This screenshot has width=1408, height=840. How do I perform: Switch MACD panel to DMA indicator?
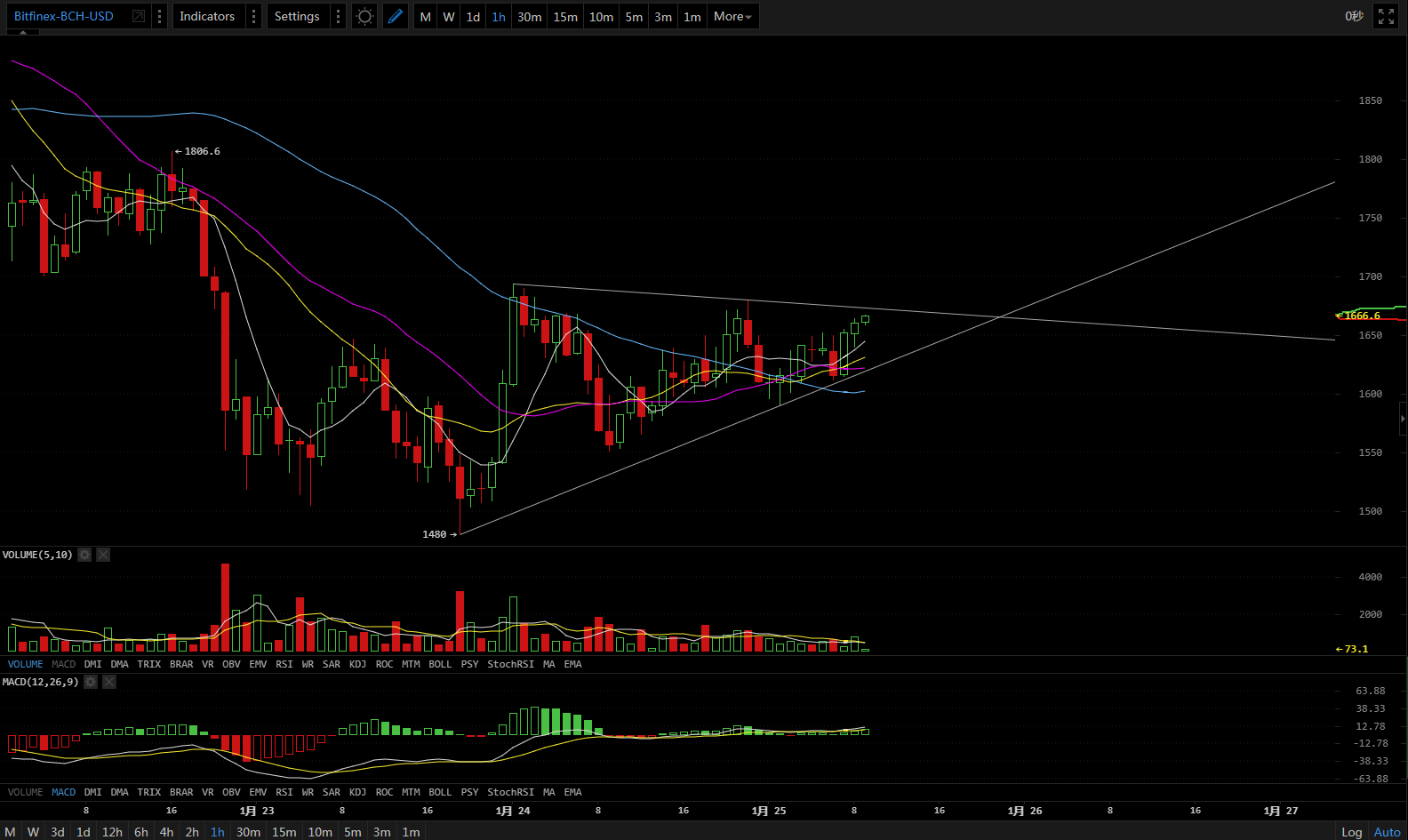coord(119,792)
